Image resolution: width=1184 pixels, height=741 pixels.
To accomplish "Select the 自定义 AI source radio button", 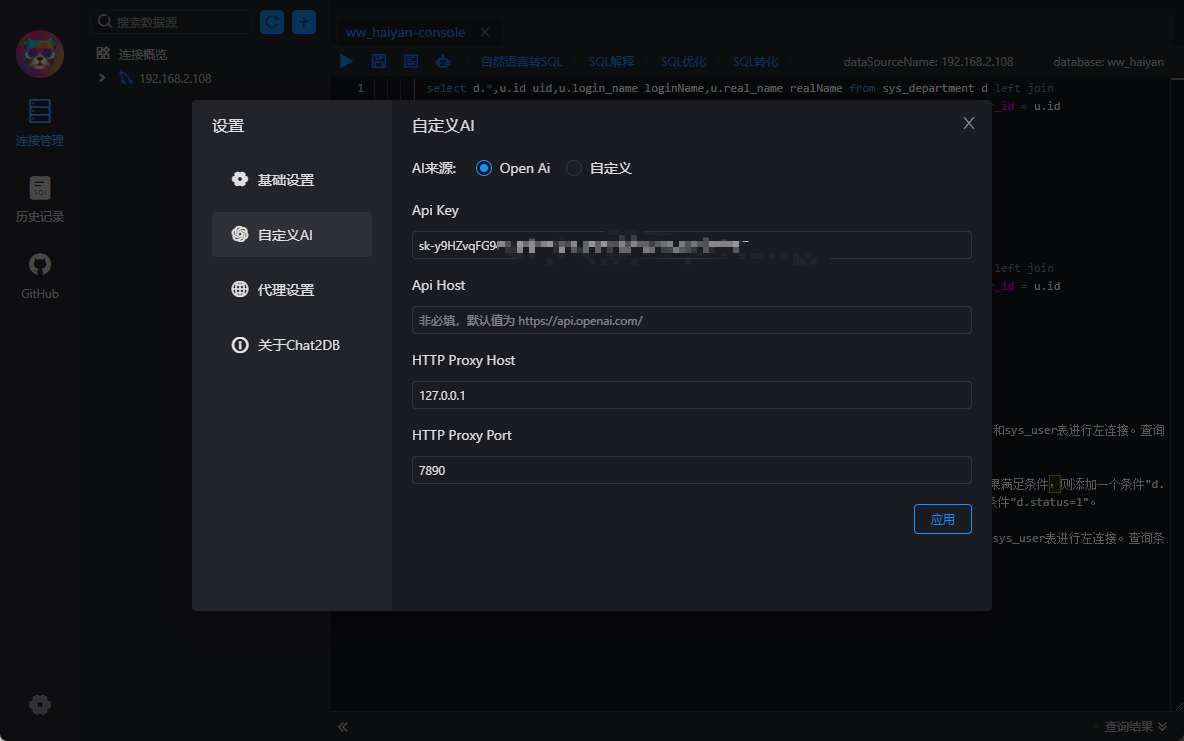I will tap(574, 168).
